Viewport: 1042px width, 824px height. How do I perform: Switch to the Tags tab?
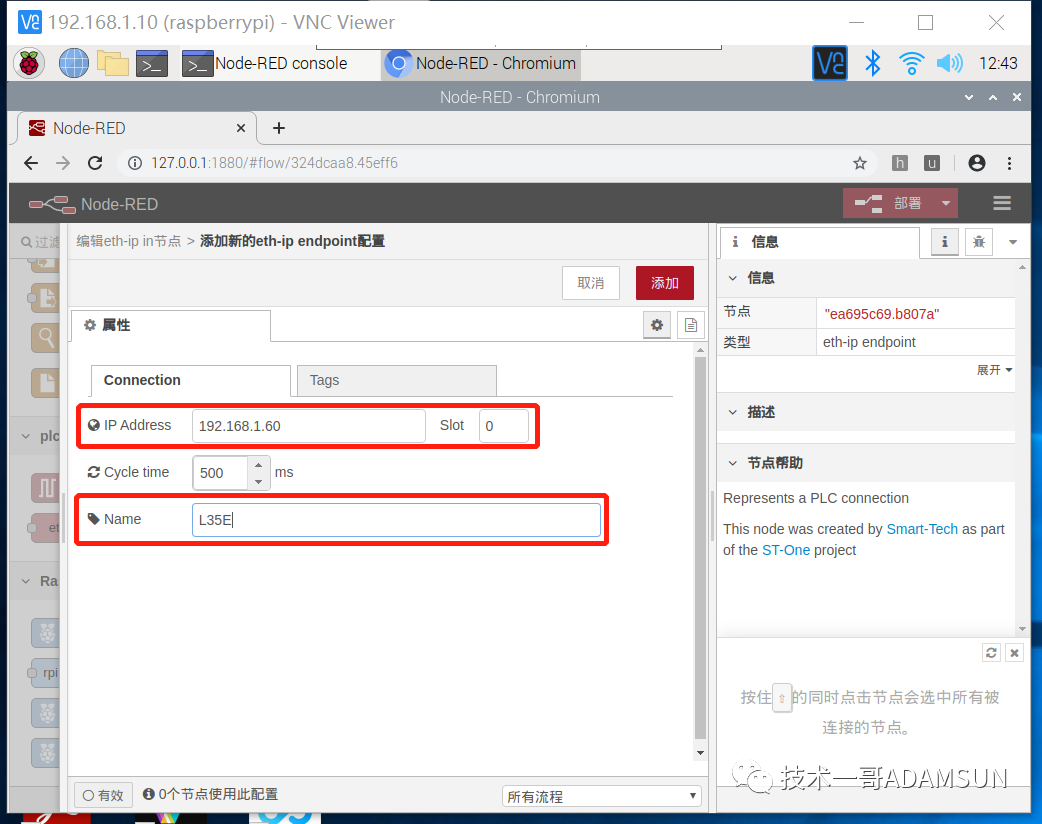(324, 381)
